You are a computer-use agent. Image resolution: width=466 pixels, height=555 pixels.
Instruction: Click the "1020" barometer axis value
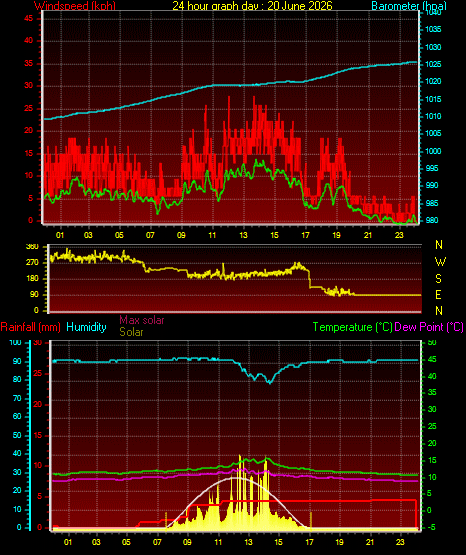pos(433,81)
